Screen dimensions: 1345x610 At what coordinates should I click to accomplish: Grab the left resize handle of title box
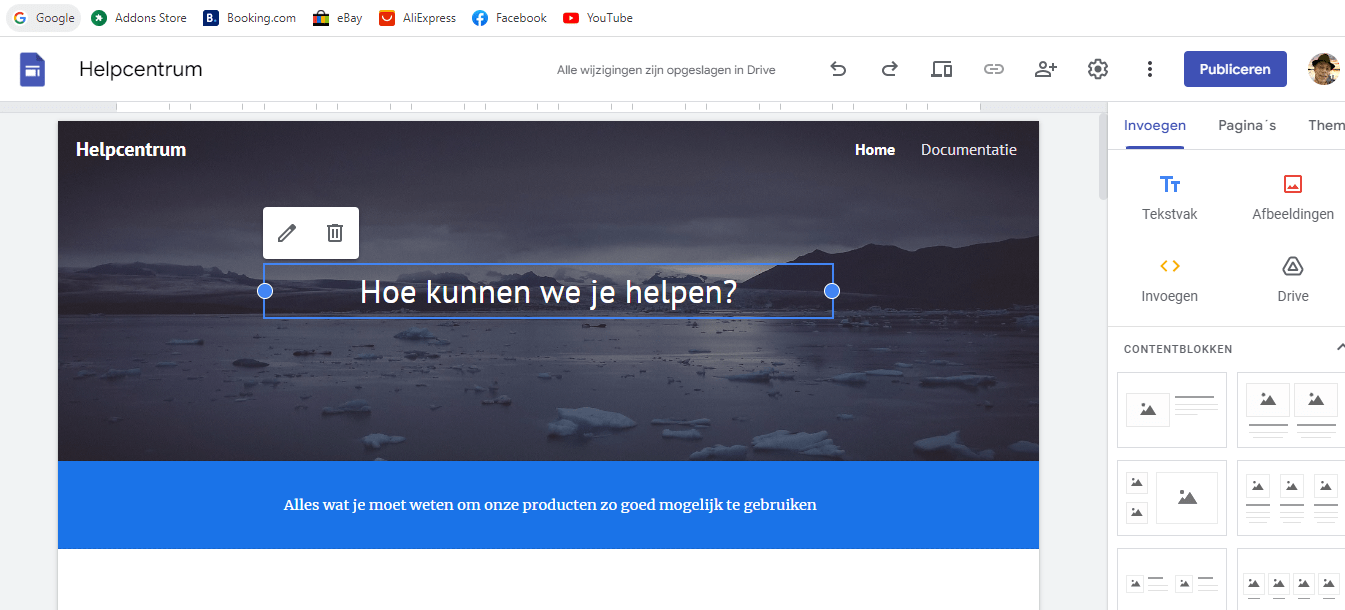click(x=265, y=291)
